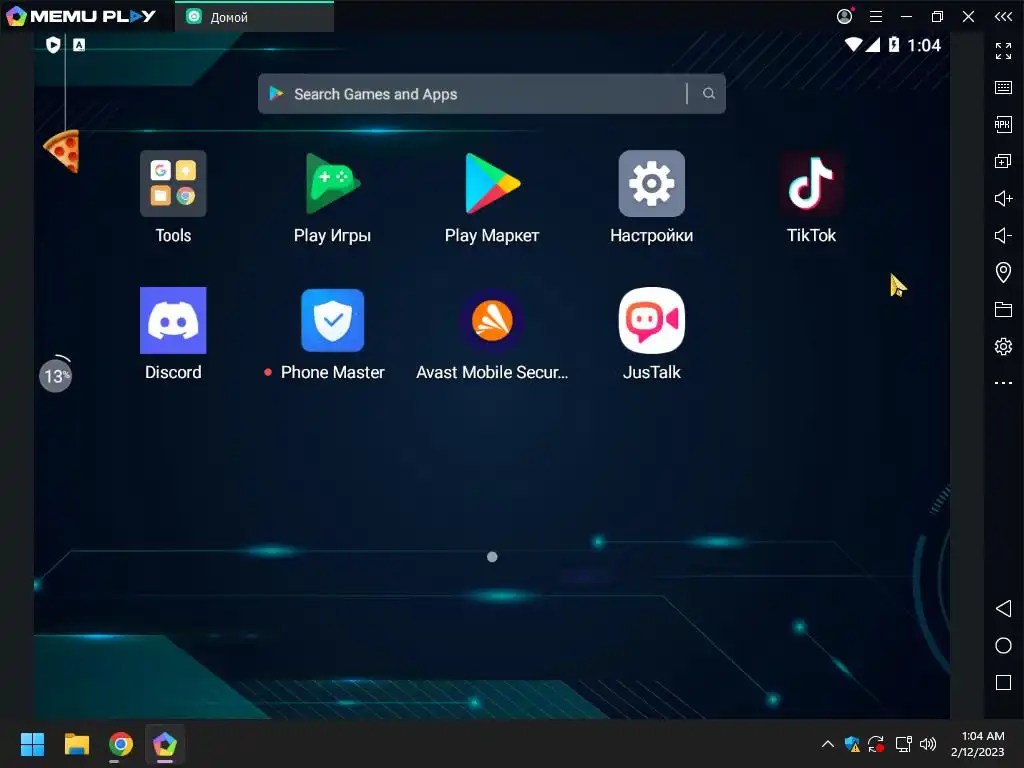
Task: Select the Домой tab
Action: (x=255, y=17)
